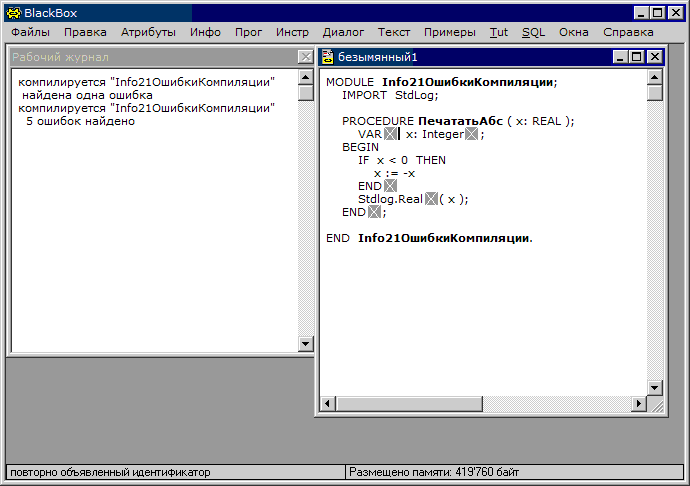Maximize the BlackBox main window
Viewport: 690px width, 486px height.
657,13
